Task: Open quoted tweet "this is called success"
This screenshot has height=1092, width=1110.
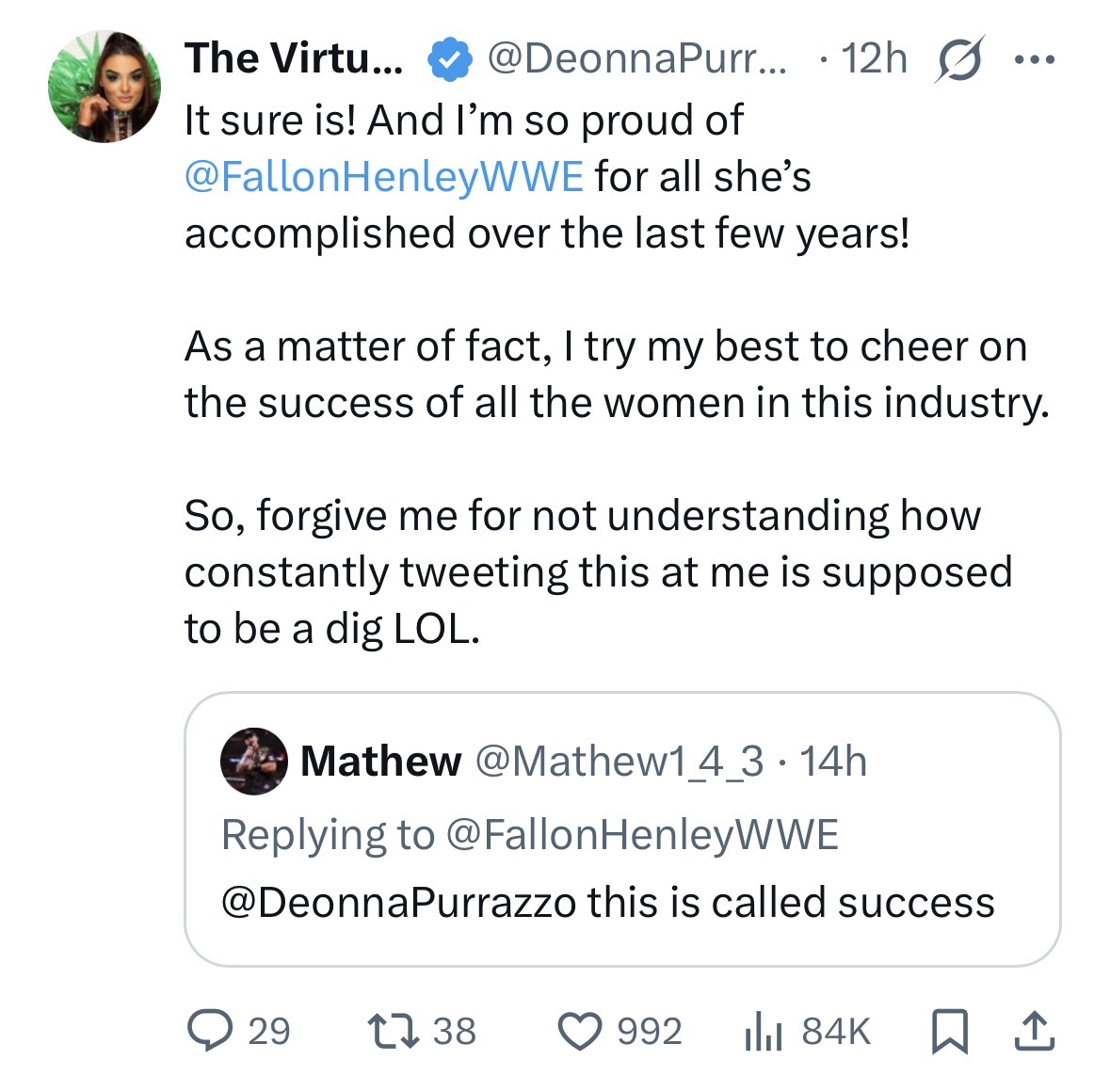Action: click(621, 902)
